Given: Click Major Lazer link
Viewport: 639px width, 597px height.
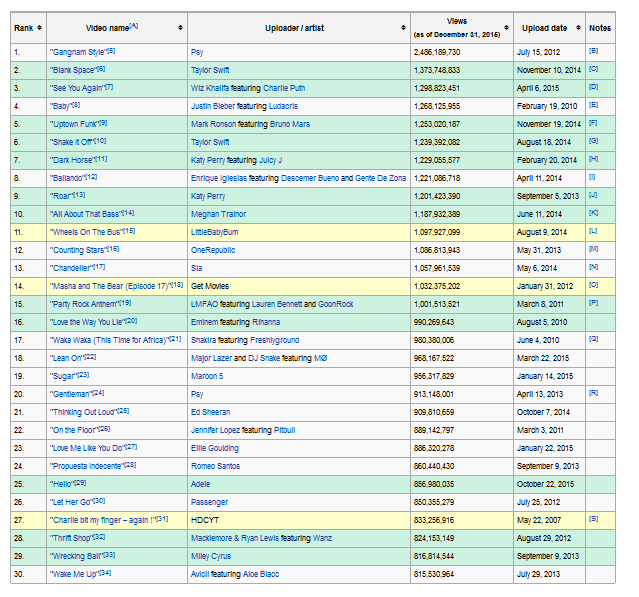Looking at the screenshot, I should tap(212, 358).
